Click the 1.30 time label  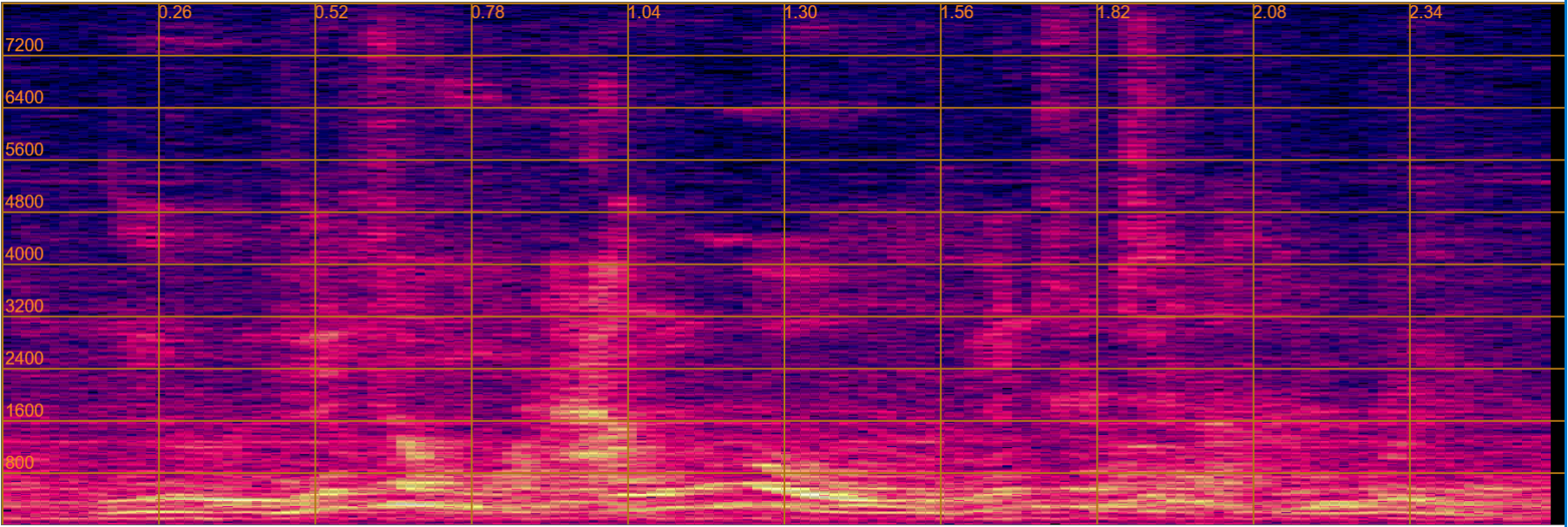click(x=801, y=12)
